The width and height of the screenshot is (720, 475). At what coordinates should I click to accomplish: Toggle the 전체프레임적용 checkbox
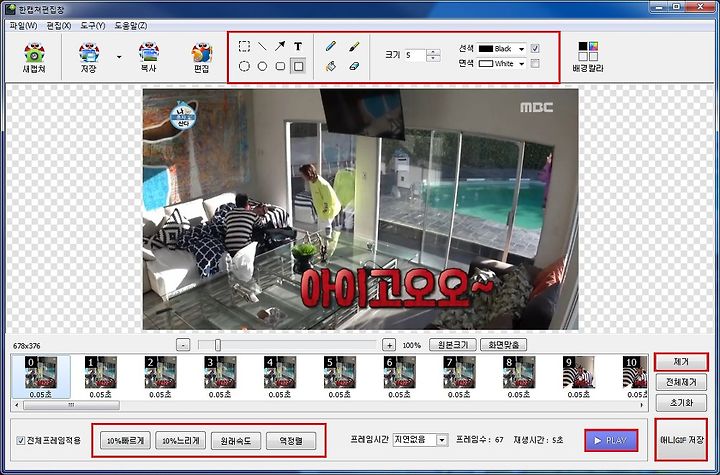[x=21, y=441]
